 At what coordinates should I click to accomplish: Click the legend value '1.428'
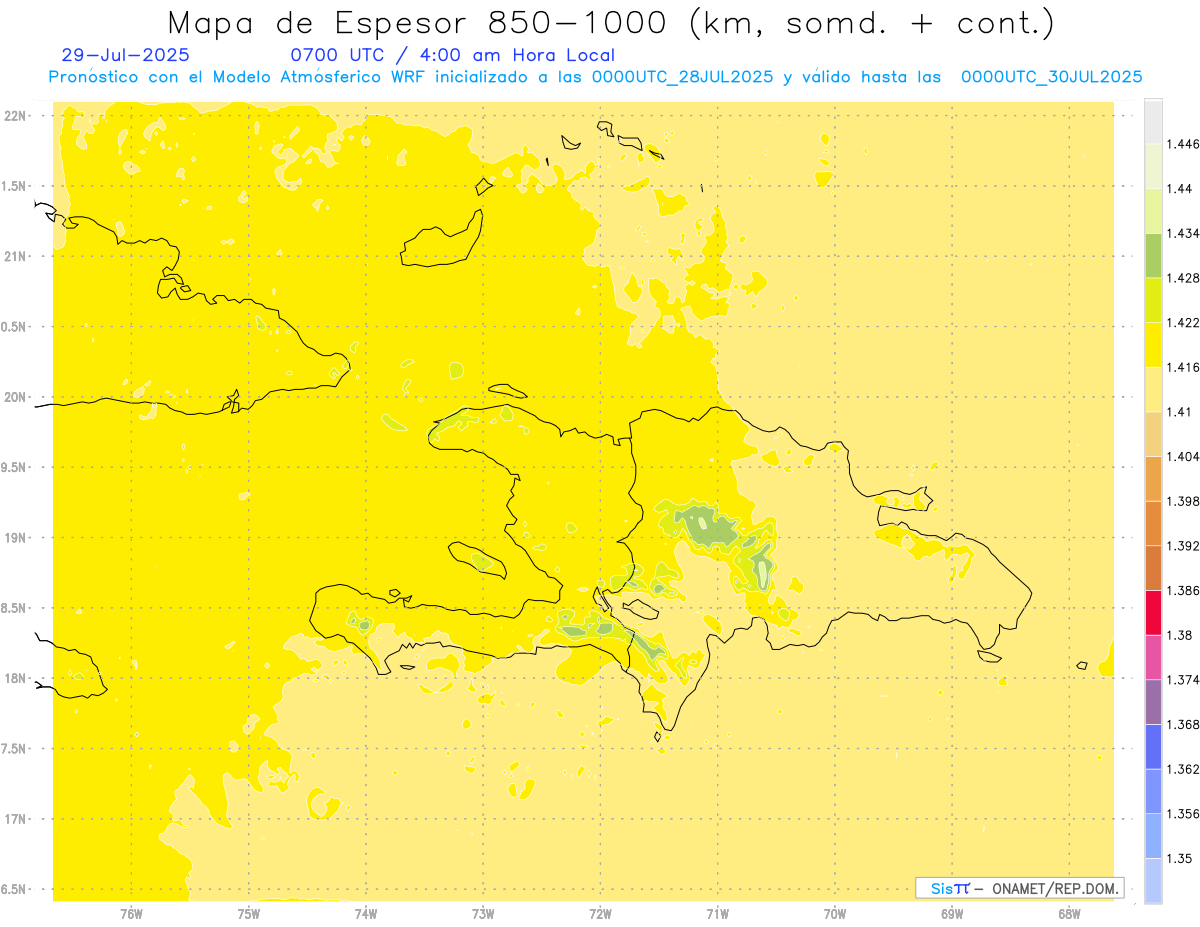1183,278
